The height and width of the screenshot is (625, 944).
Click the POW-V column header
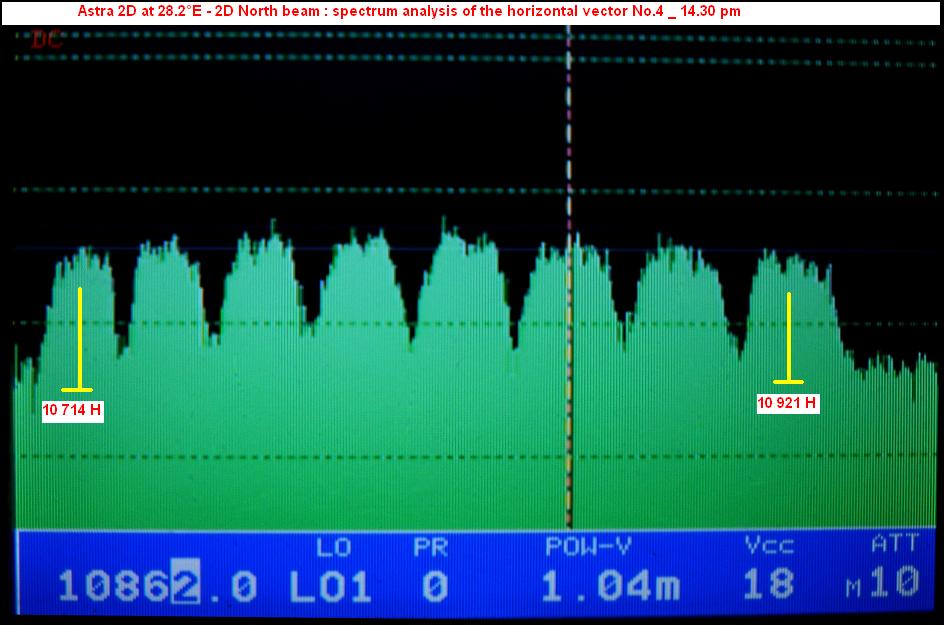pyautogui.click(x=588, y=547)
